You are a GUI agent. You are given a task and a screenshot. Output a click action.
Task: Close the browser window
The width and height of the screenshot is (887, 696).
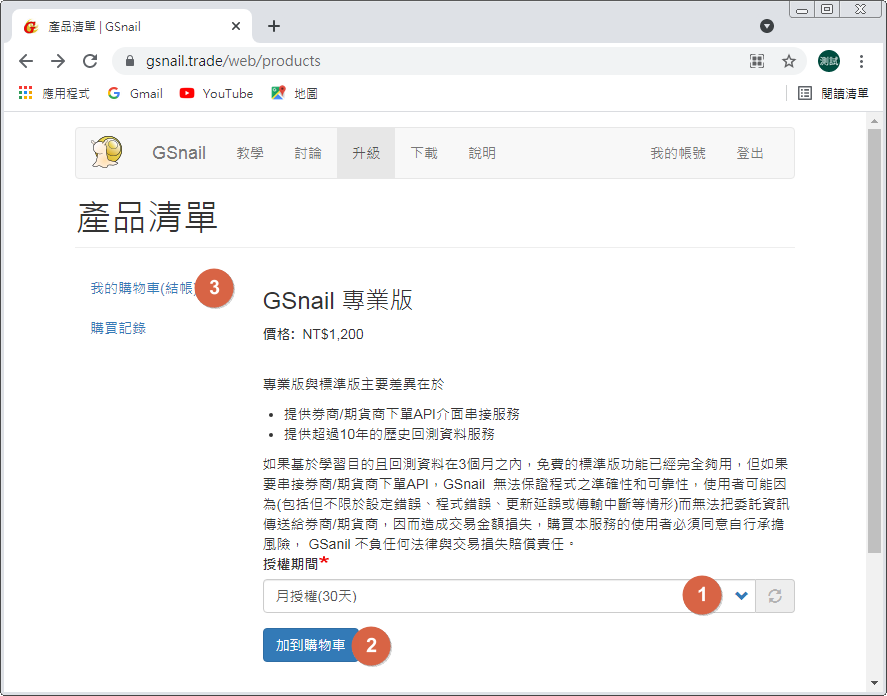(x=860, y=9)
